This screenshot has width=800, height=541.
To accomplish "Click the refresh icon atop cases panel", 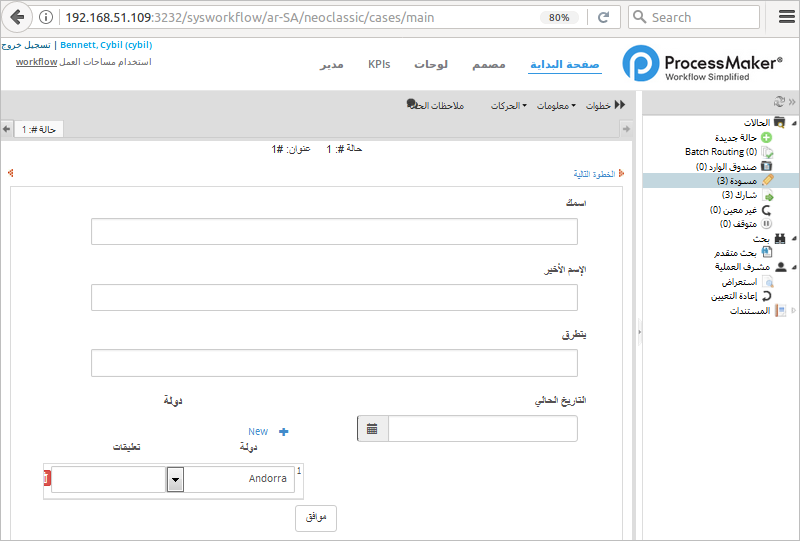I will click(779, 102).
